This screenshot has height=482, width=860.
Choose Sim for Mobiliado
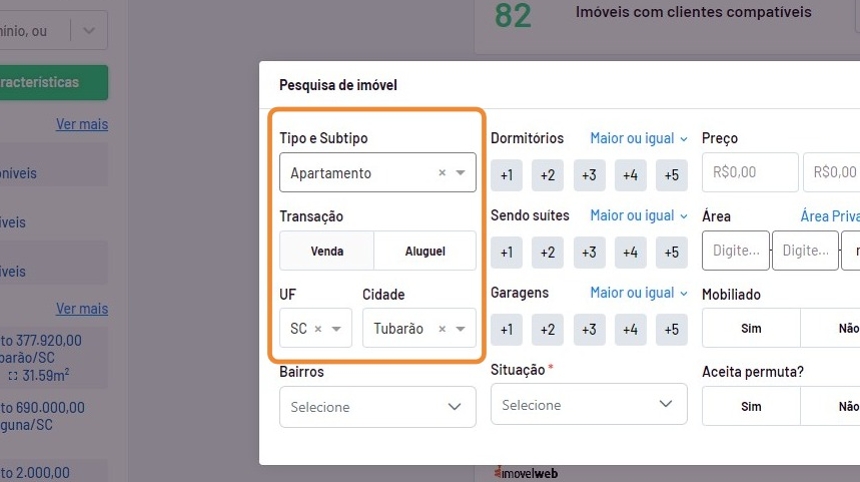(x=751, y=328)
